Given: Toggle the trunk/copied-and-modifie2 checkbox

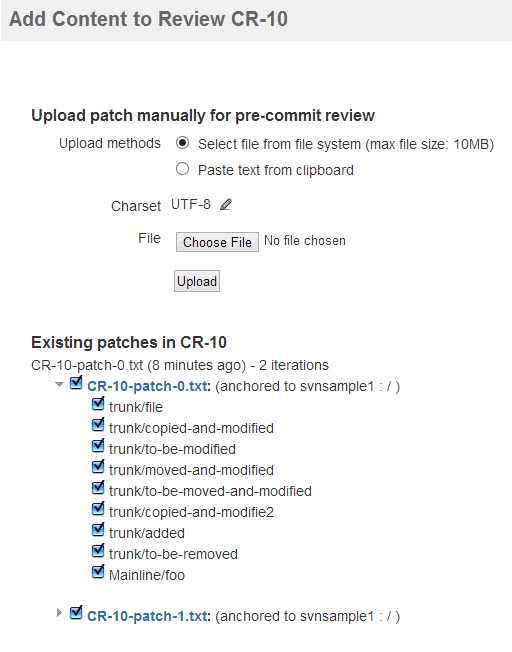Looking at the screenshot, I should (x=98, y=509).
